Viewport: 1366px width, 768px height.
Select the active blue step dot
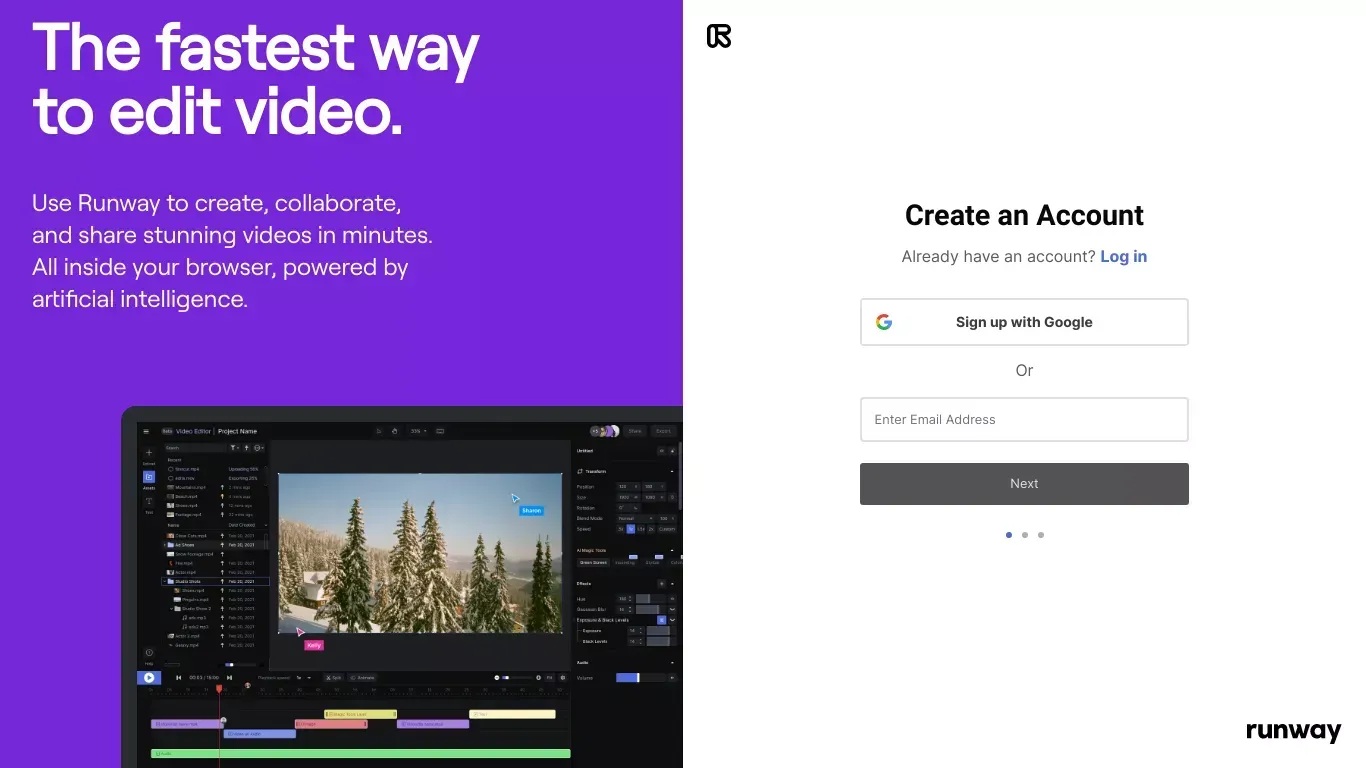coord(1009,535)
